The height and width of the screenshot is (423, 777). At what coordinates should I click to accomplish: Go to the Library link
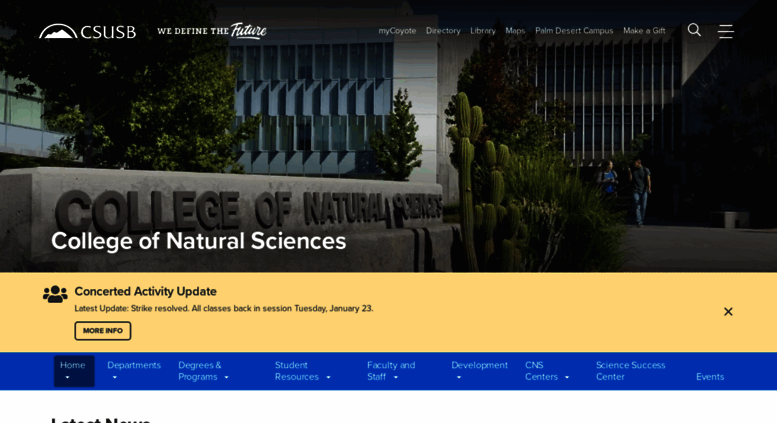point(483,31)
